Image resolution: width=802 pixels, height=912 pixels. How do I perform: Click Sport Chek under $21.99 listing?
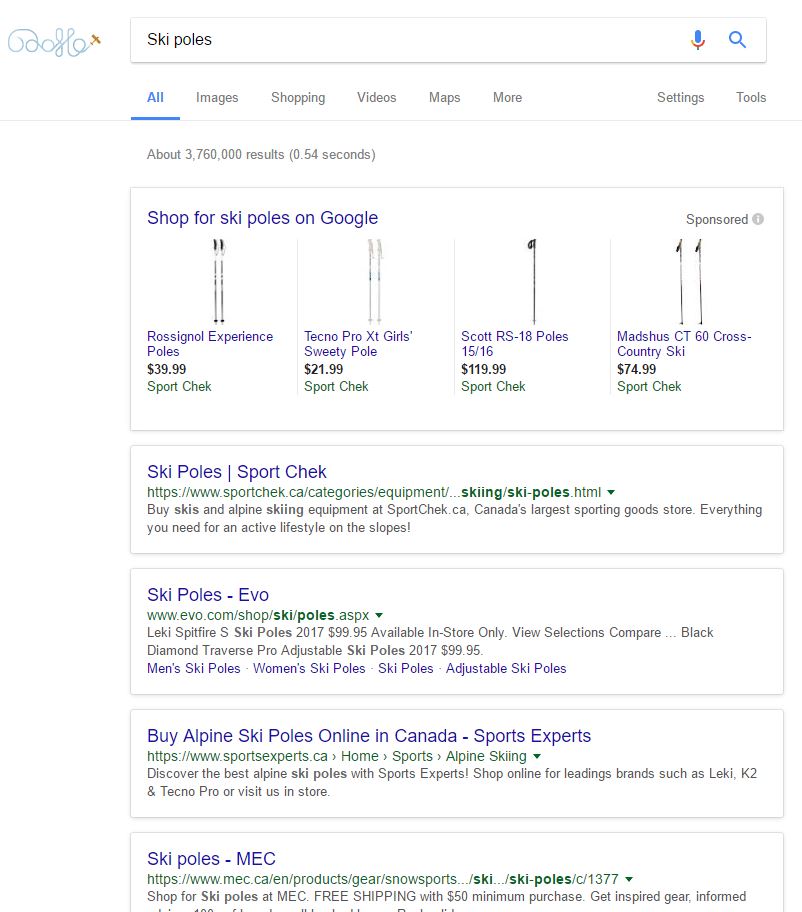point(336,387)
